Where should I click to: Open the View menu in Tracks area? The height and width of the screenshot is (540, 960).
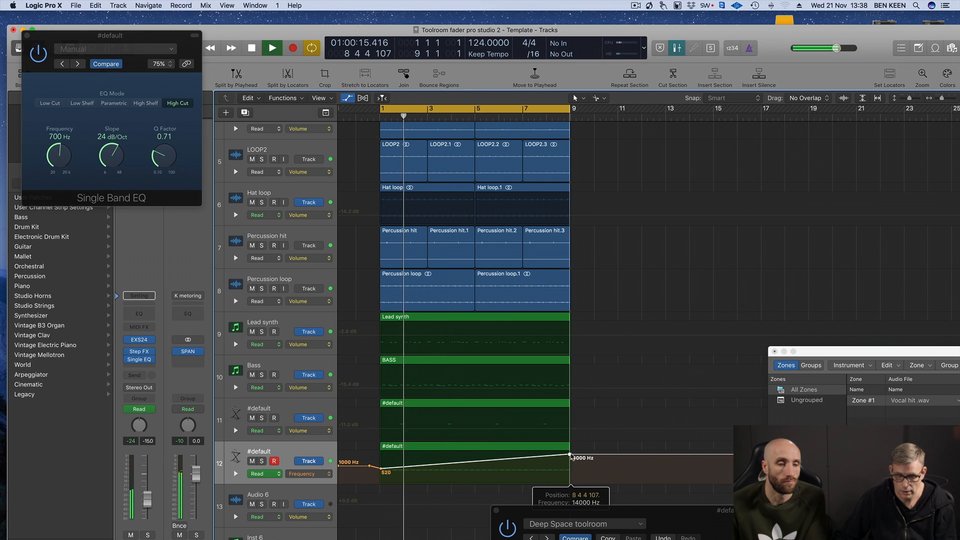click(321, 98)
